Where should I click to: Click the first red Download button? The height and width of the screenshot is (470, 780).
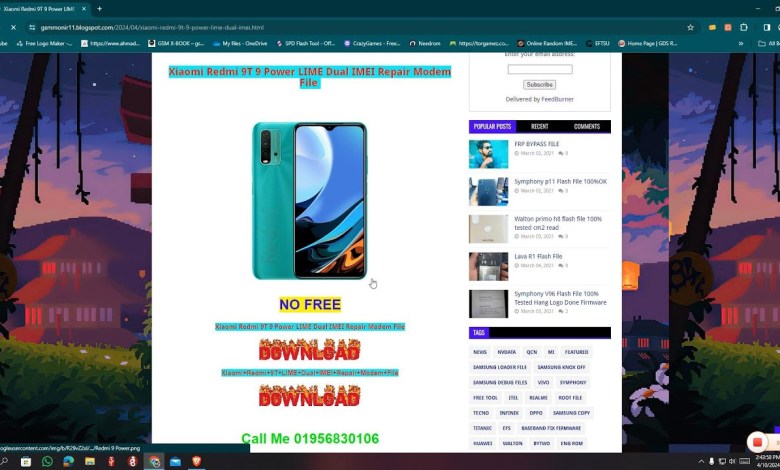pos(309,350)
